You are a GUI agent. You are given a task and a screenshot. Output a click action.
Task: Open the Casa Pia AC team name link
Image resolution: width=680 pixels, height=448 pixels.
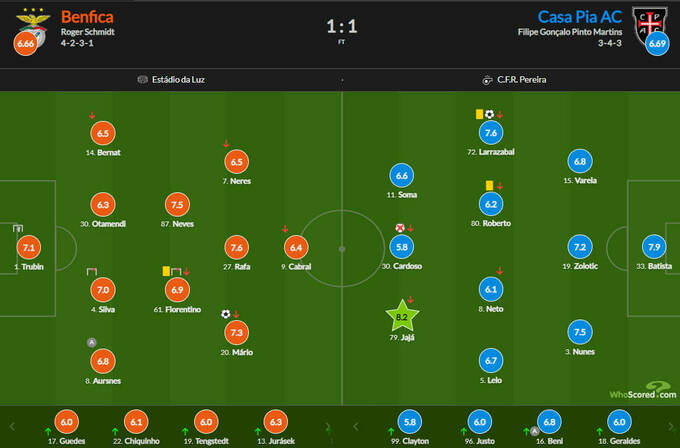pos(580,17)
